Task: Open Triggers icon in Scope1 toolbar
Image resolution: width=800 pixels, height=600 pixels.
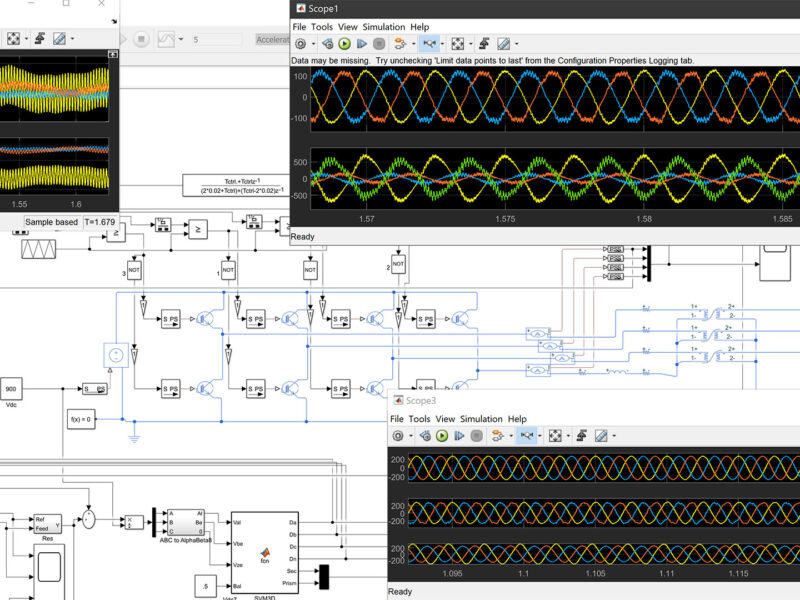Action: coord(484,44)
